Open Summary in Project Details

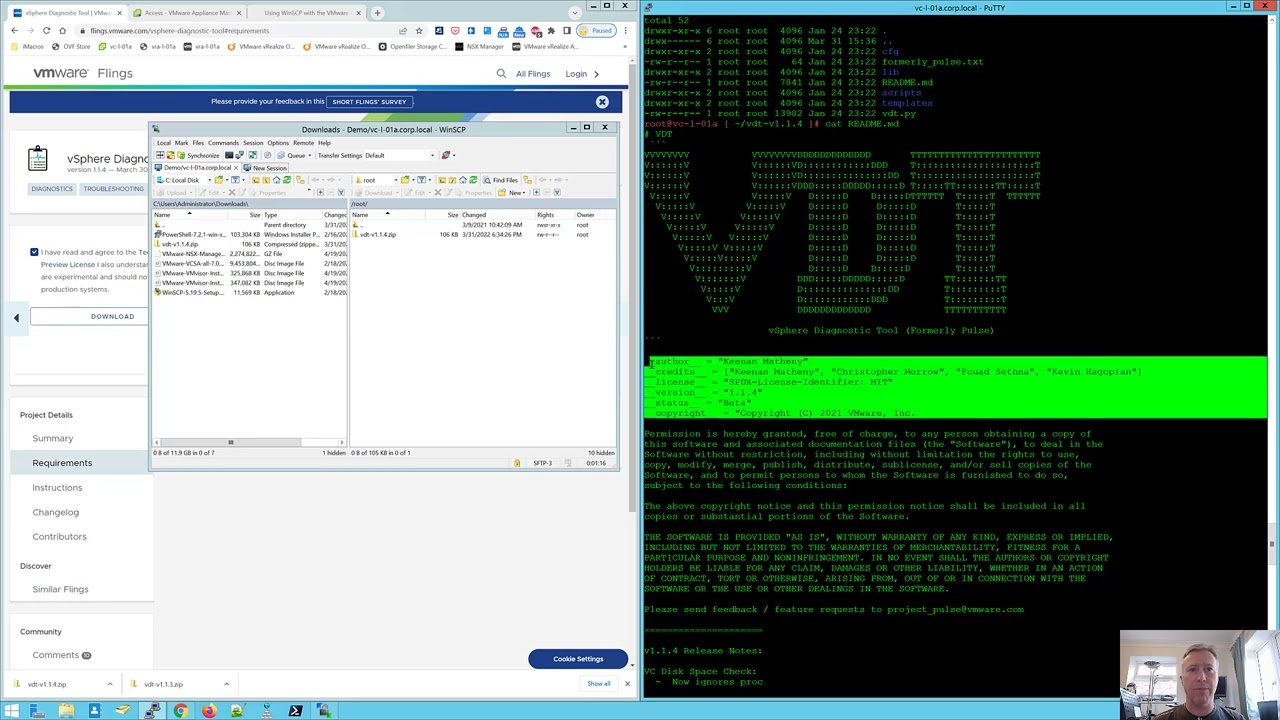click(53, 438)
